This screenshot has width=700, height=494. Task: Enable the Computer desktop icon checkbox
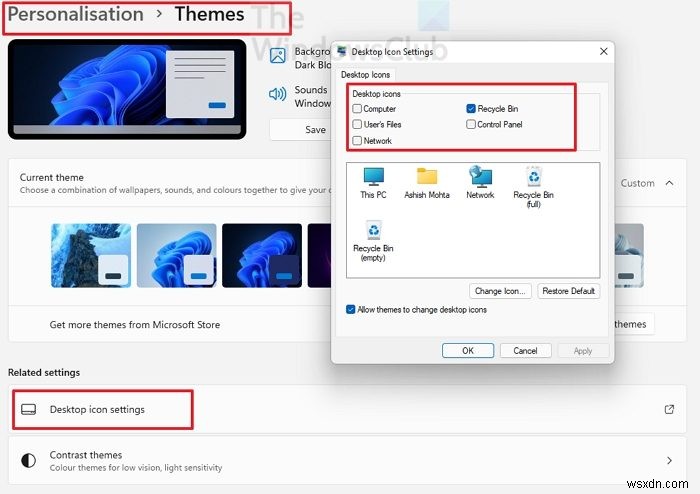coord(357,108)
